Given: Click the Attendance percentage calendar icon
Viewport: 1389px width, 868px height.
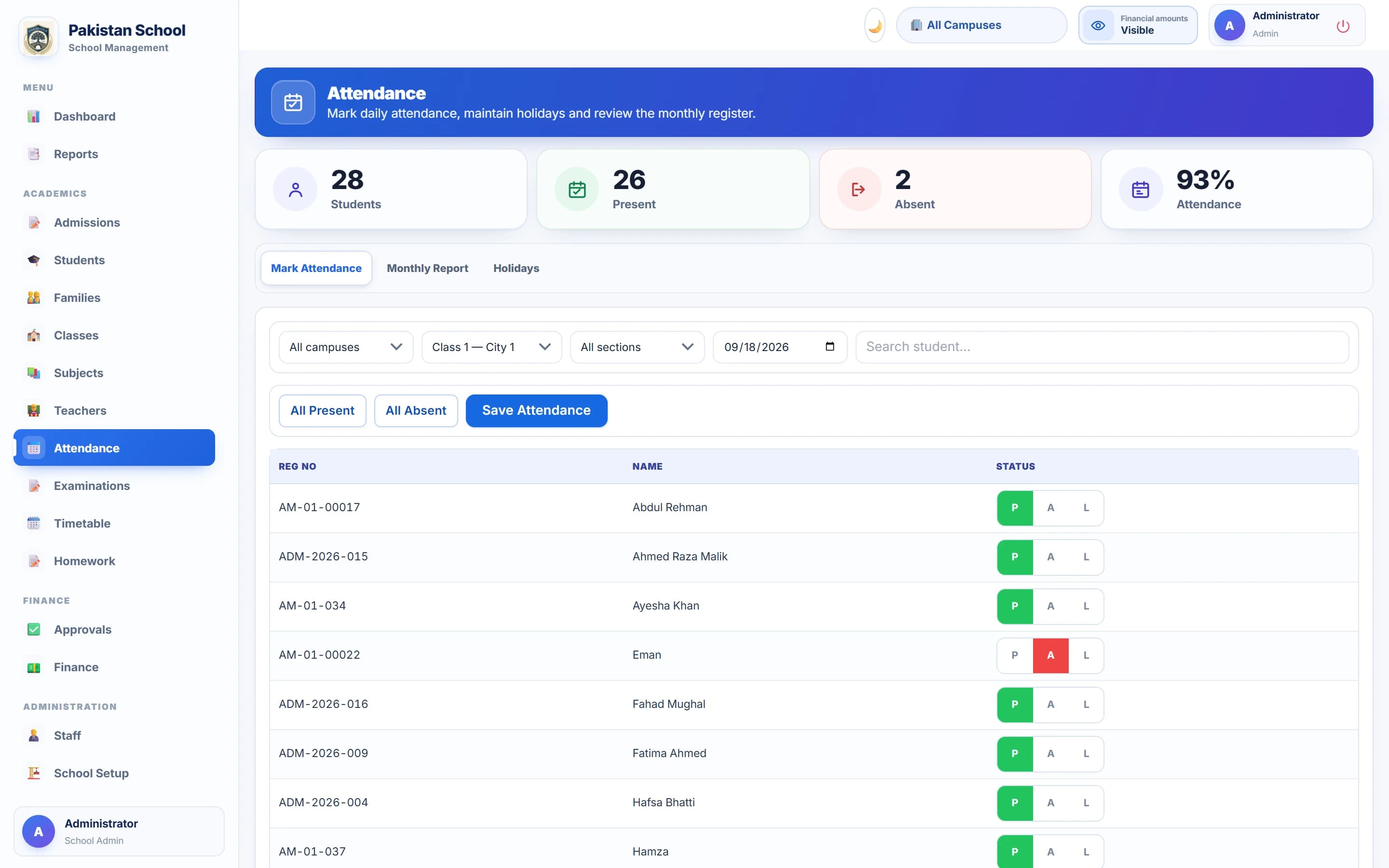Looking at the screenshot, I should point(1141,190).
